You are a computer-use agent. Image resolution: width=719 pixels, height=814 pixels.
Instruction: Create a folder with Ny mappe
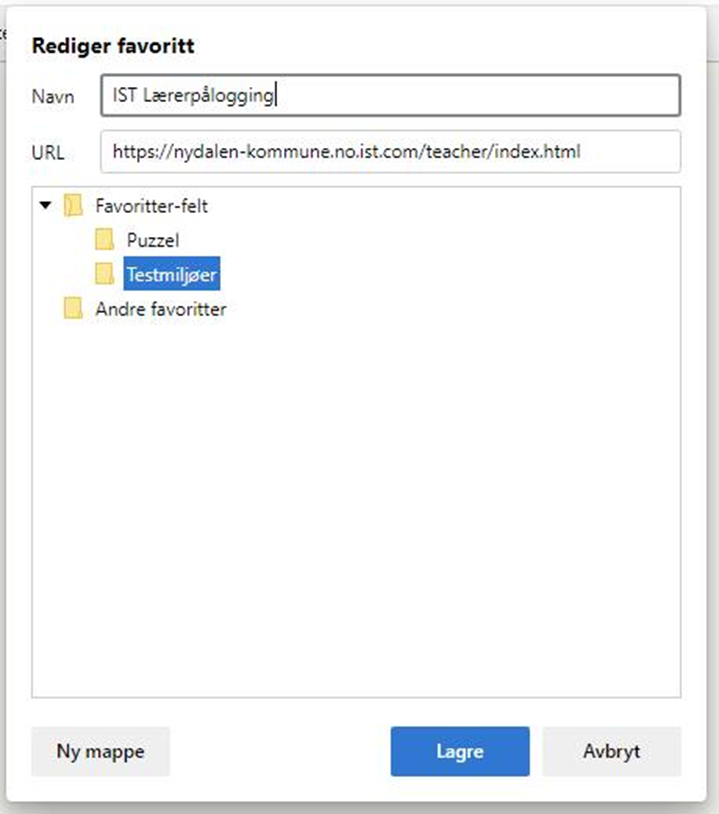(100, 751)
